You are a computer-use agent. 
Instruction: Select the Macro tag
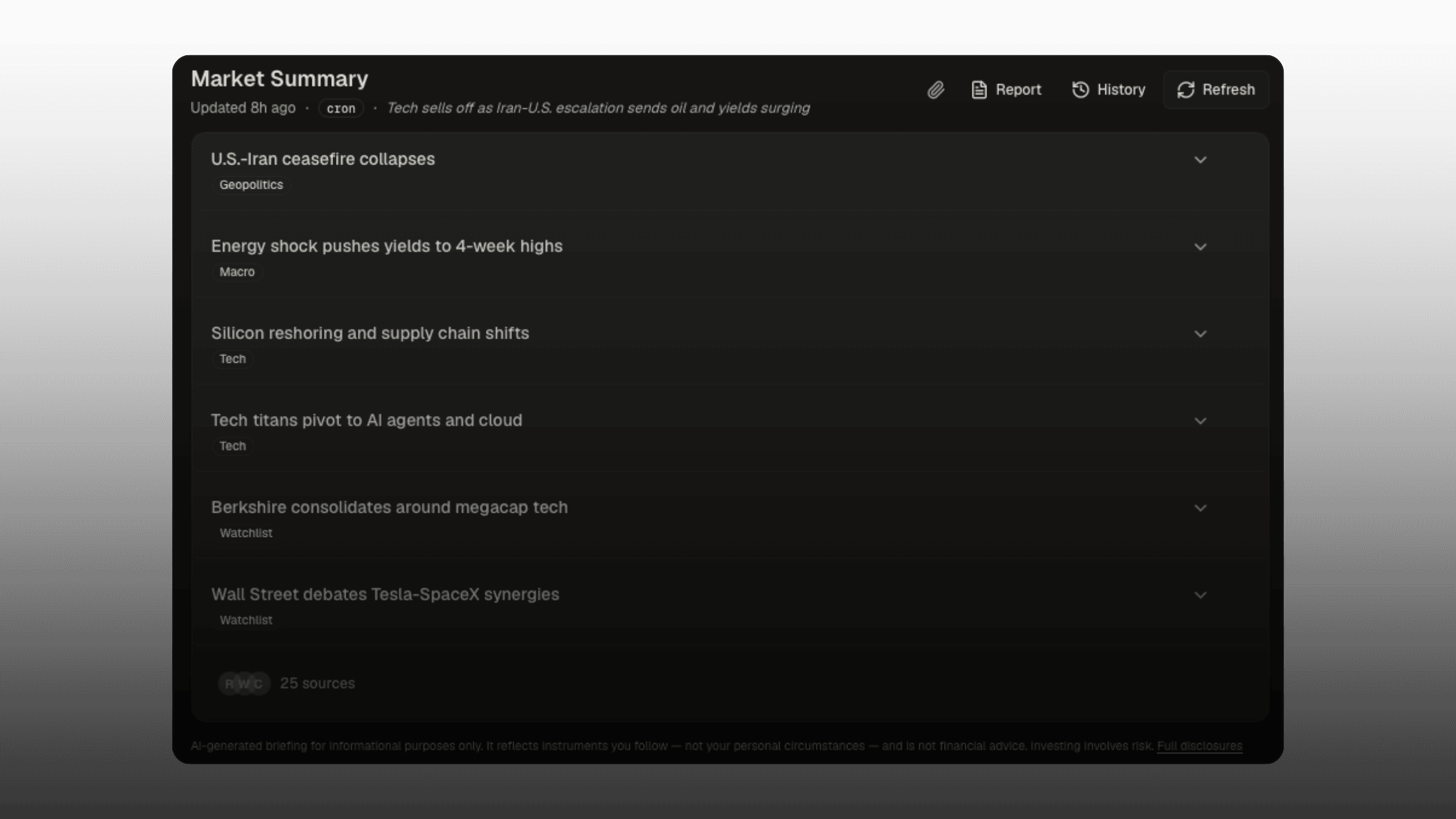[237, 272]
